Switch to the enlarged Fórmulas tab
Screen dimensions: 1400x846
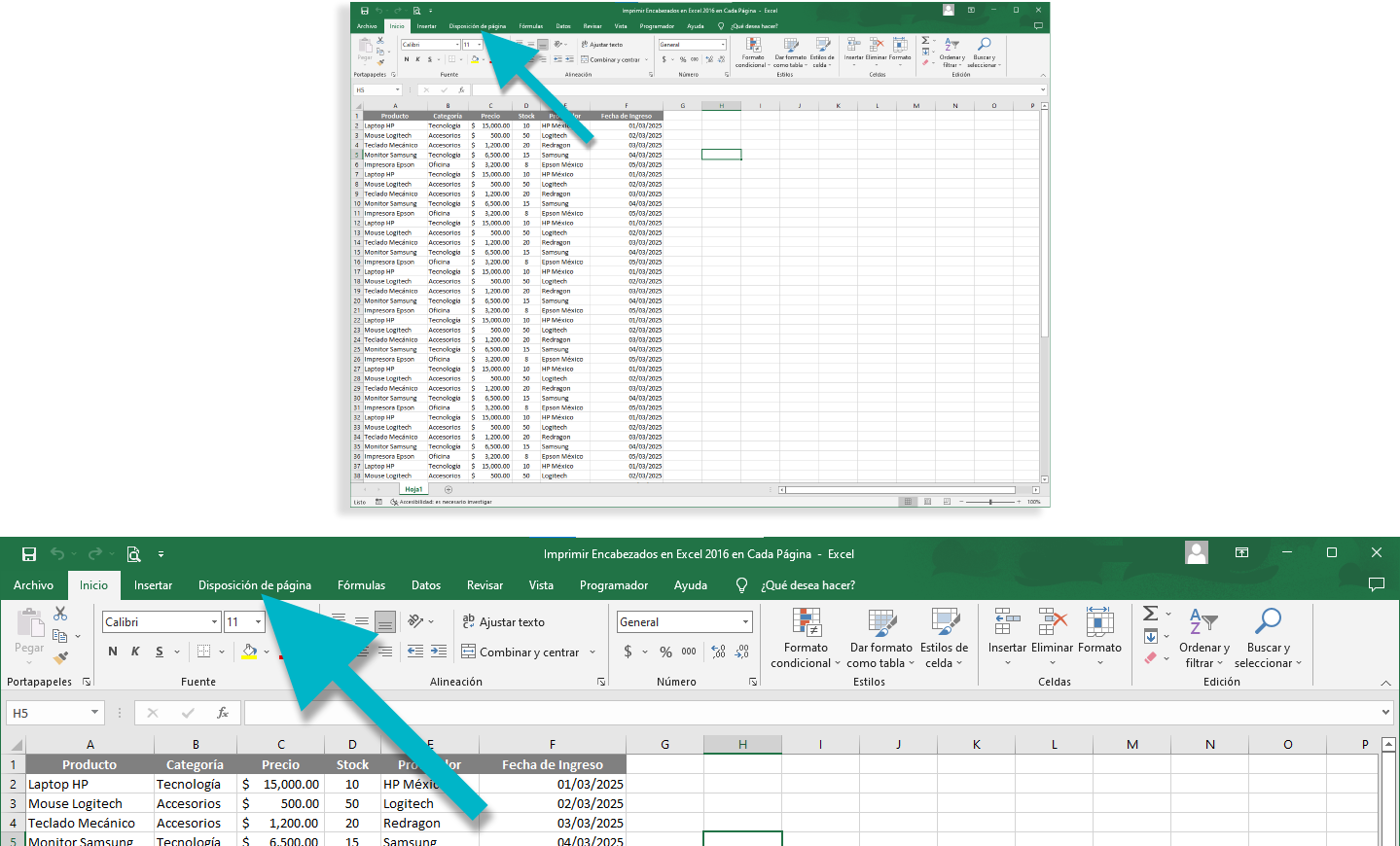(x=361, y=585)
